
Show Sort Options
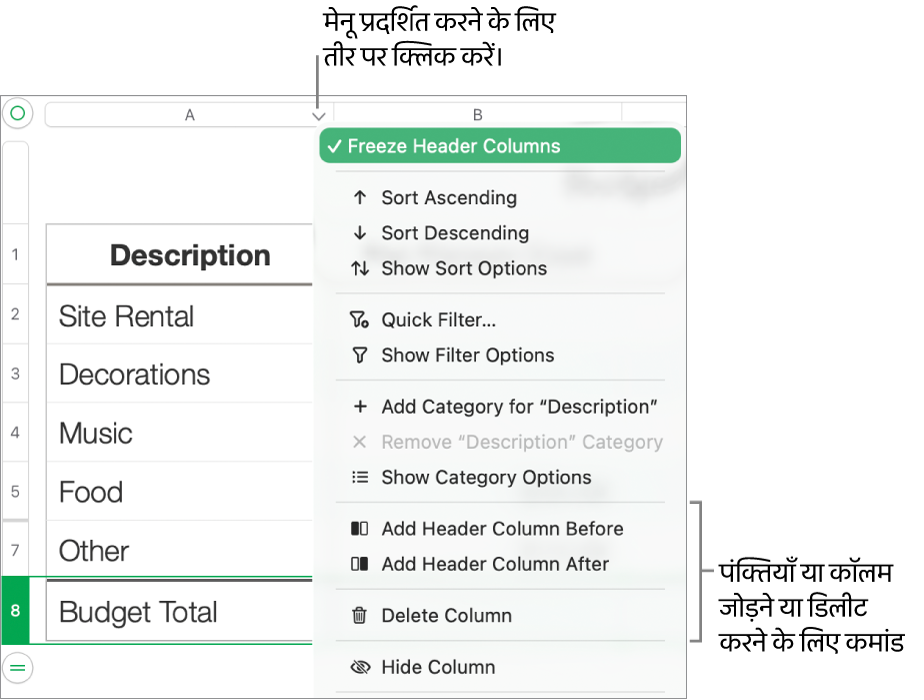[463, 268]
